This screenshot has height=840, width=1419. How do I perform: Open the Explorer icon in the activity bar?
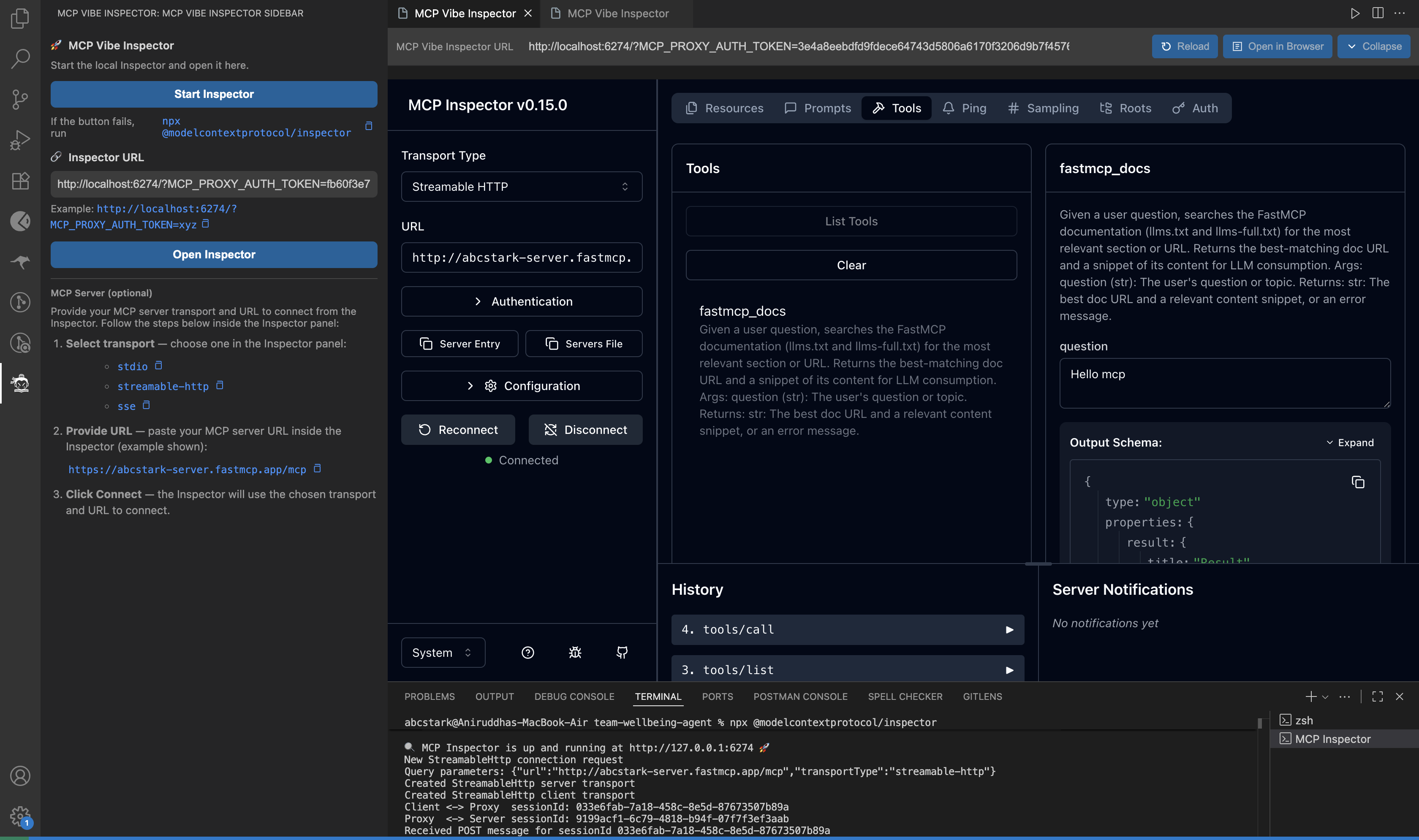[x=20, y=18]
